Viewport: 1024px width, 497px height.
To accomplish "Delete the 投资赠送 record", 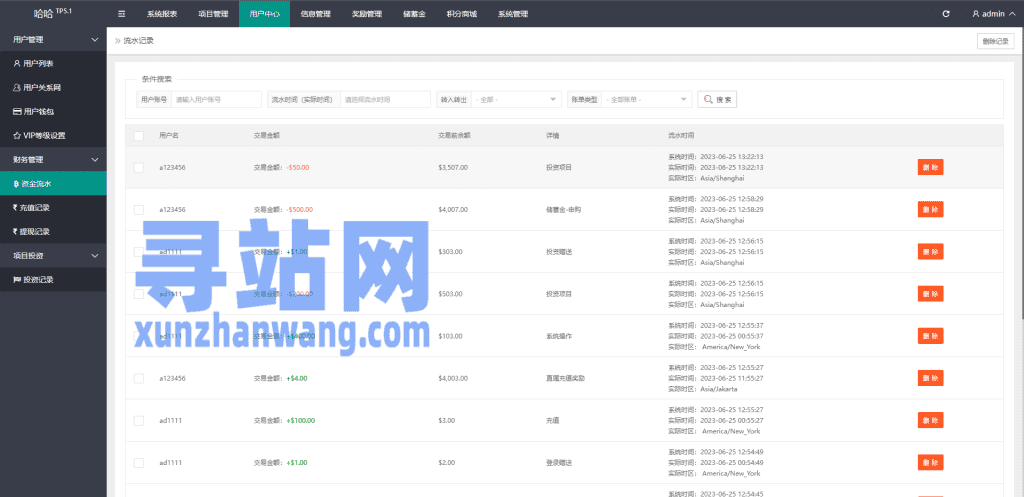I will coord(930,251).
